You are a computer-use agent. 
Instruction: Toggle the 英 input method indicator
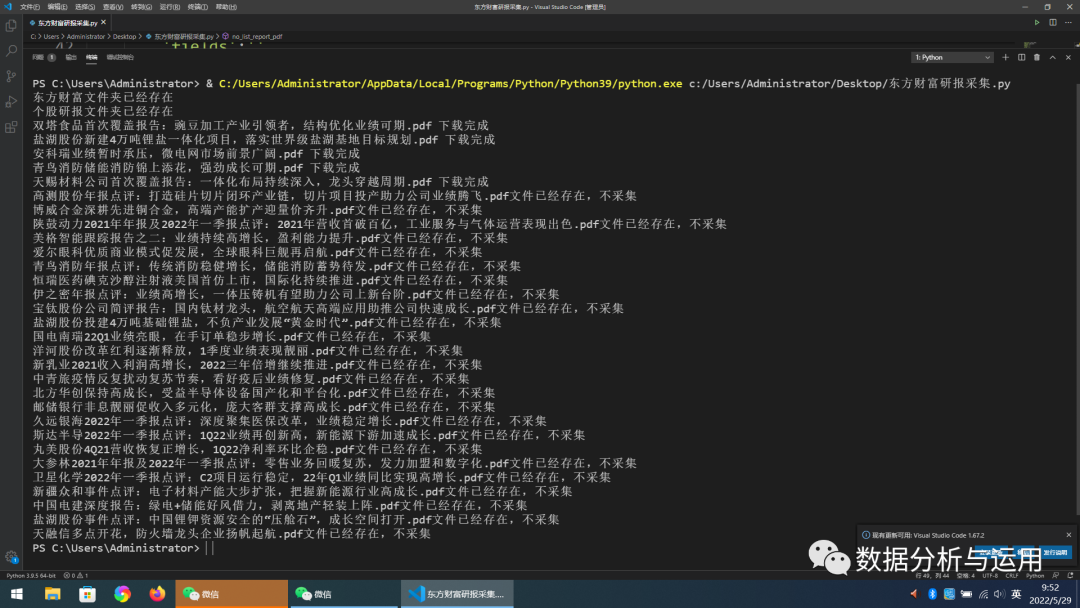point(1016,594)
